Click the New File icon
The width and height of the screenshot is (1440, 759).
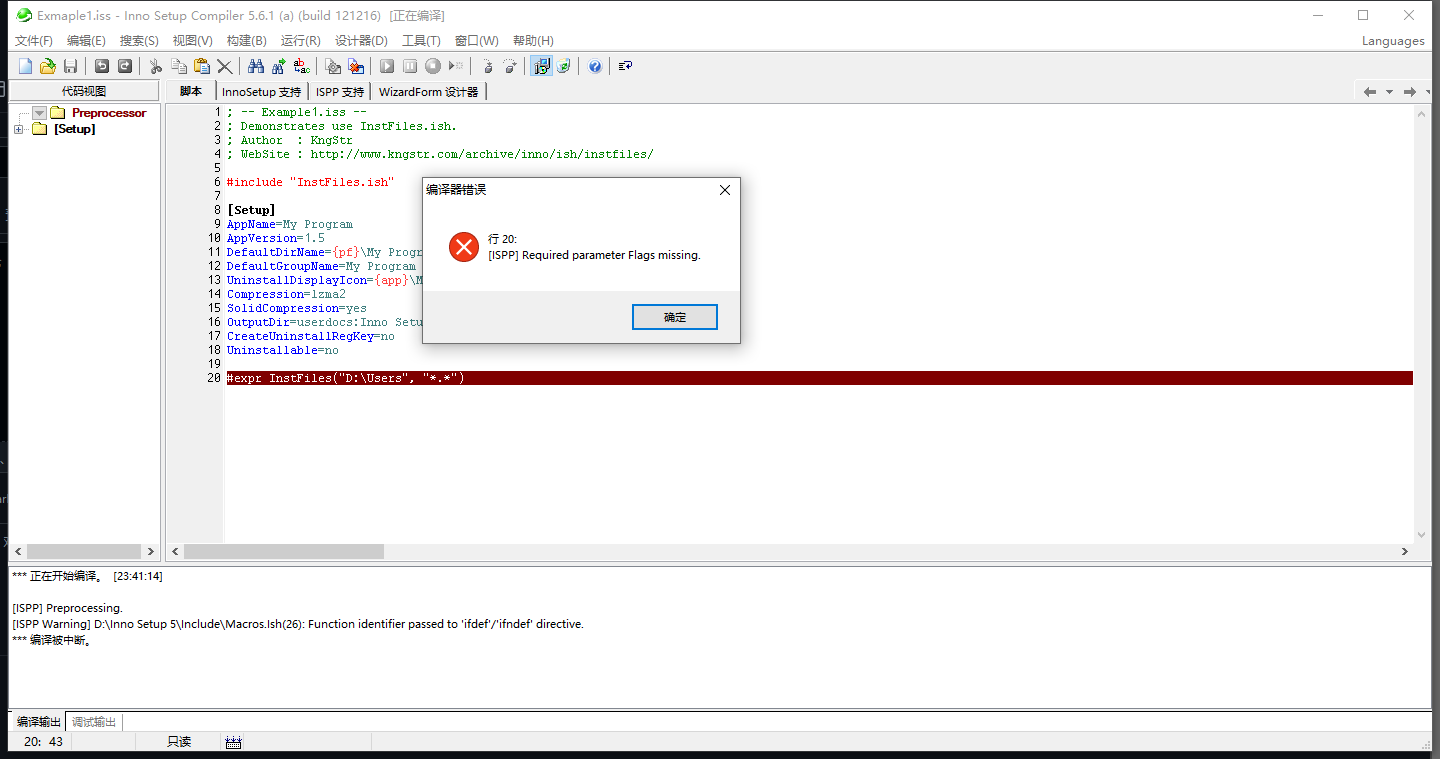point(25,66)
